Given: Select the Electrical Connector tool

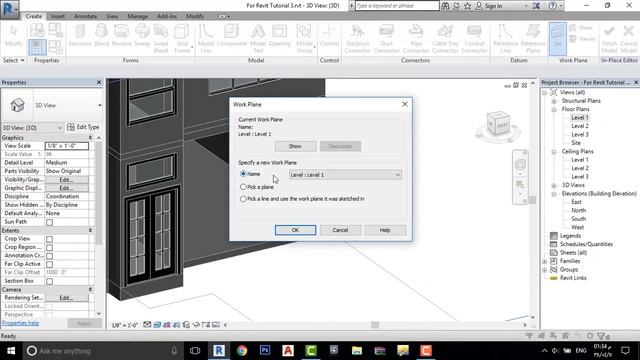Looking at the screenshot, I should [358, 39].
